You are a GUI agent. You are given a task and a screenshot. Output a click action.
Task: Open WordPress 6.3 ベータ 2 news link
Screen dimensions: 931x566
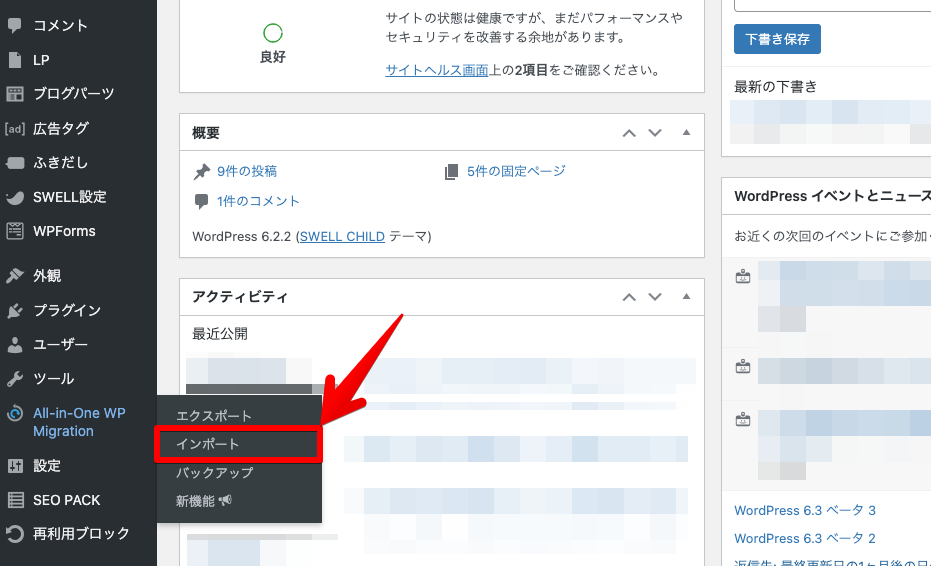click(x=805, y=539)
